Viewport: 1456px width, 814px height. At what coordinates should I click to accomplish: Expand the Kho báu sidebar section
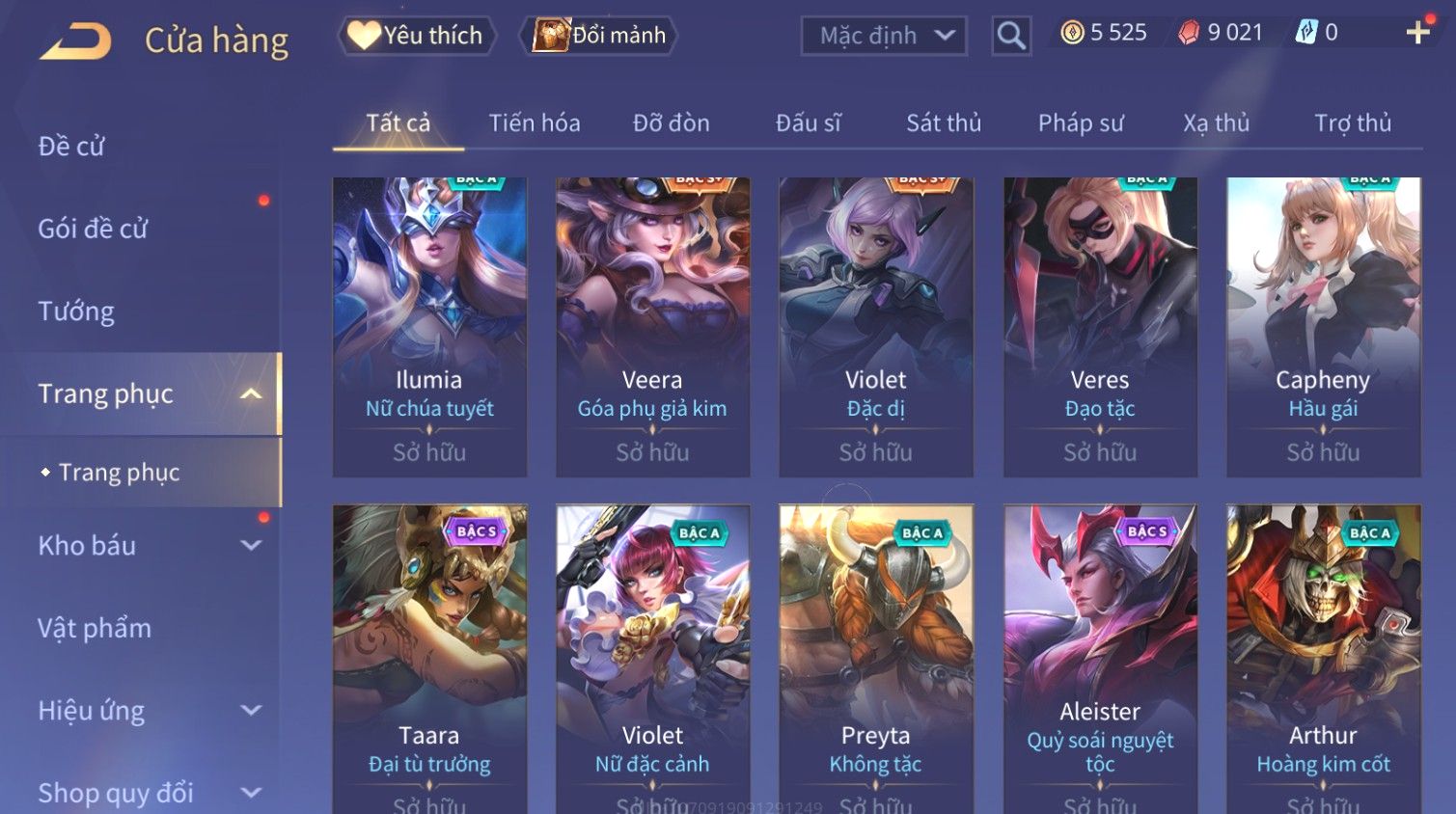[251, 545]
